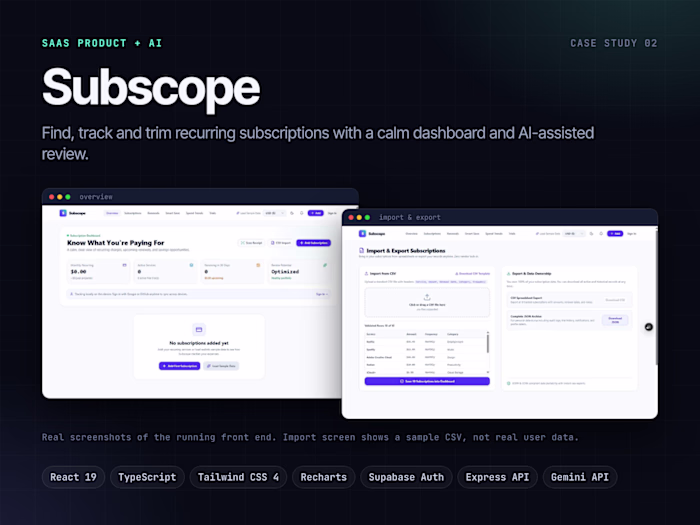This screenshot has width=700, height=525.
Task: Click icon beside Import from CSV heading
Action: point(367,274)
